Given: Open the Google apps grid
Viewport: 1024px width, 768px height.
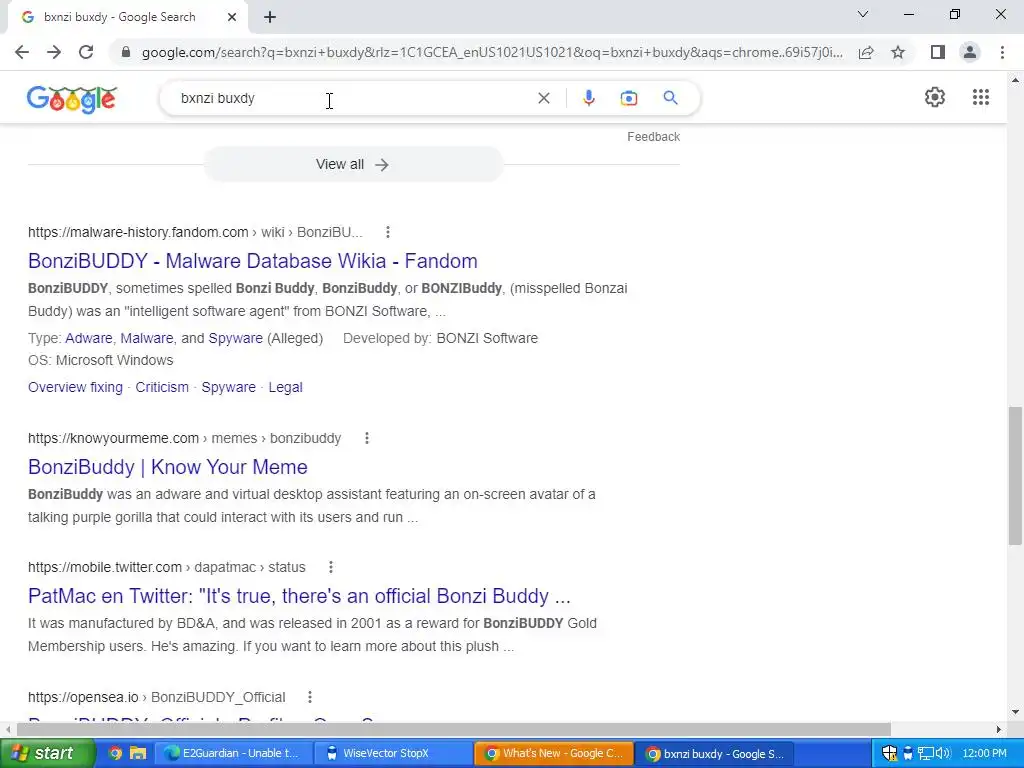Looking at the screenshot, I should [x=980, y=97].
